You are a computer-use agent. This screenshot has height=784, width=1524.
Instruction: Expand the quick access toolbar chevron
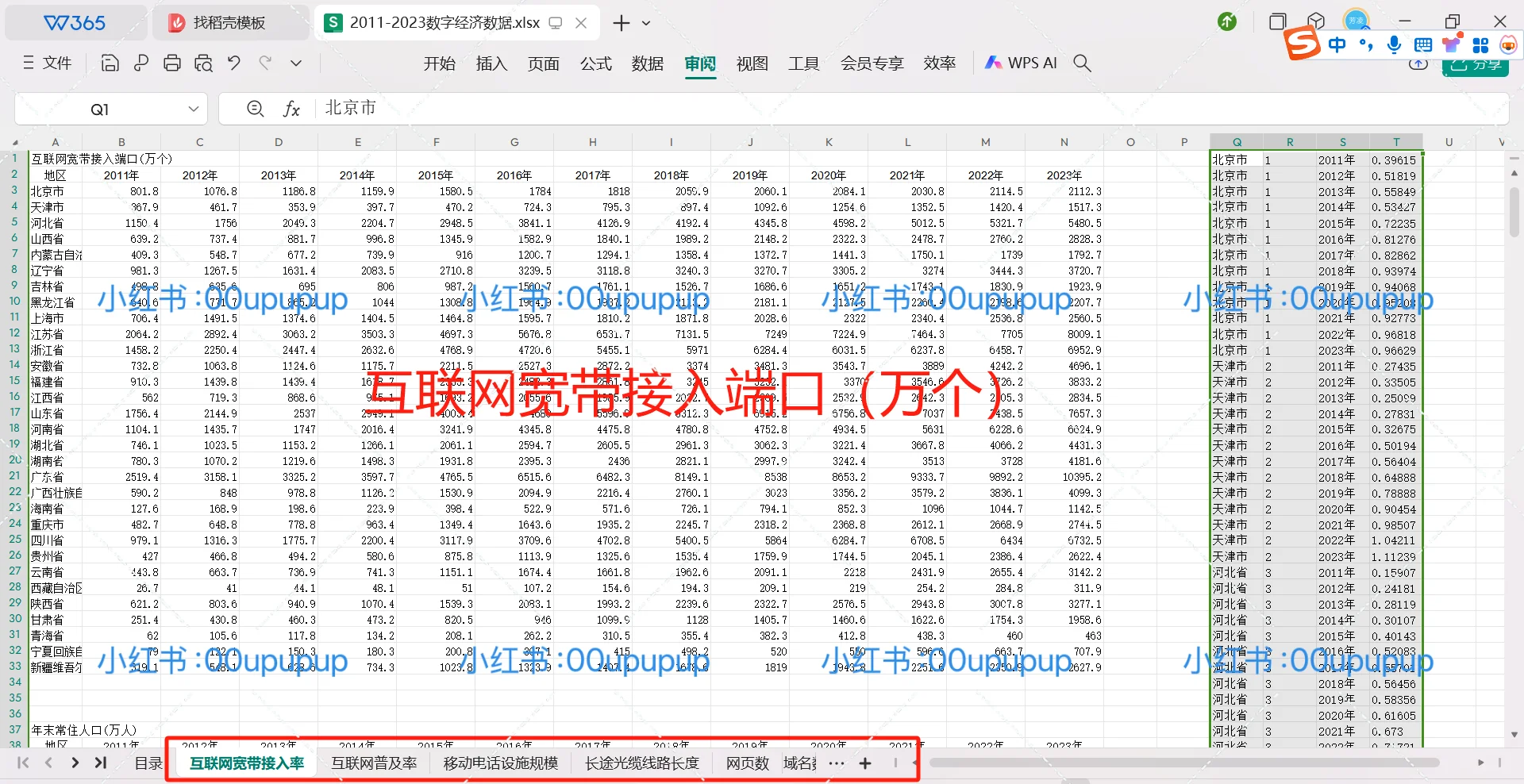point(296,63)
